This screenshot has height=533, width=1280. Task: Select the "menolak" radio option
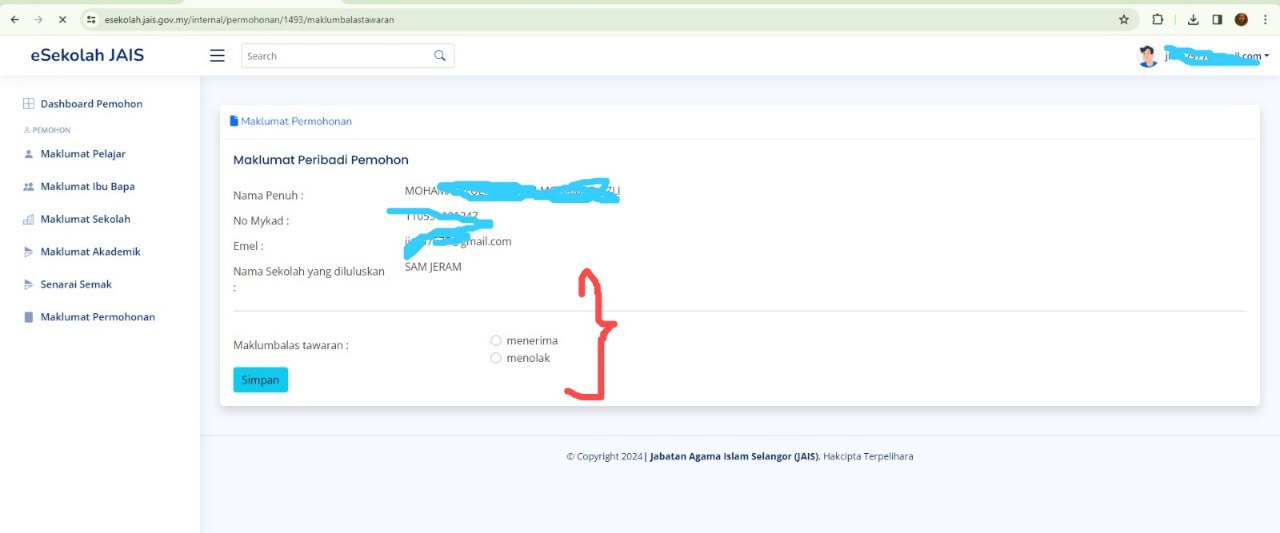point(496,358)
